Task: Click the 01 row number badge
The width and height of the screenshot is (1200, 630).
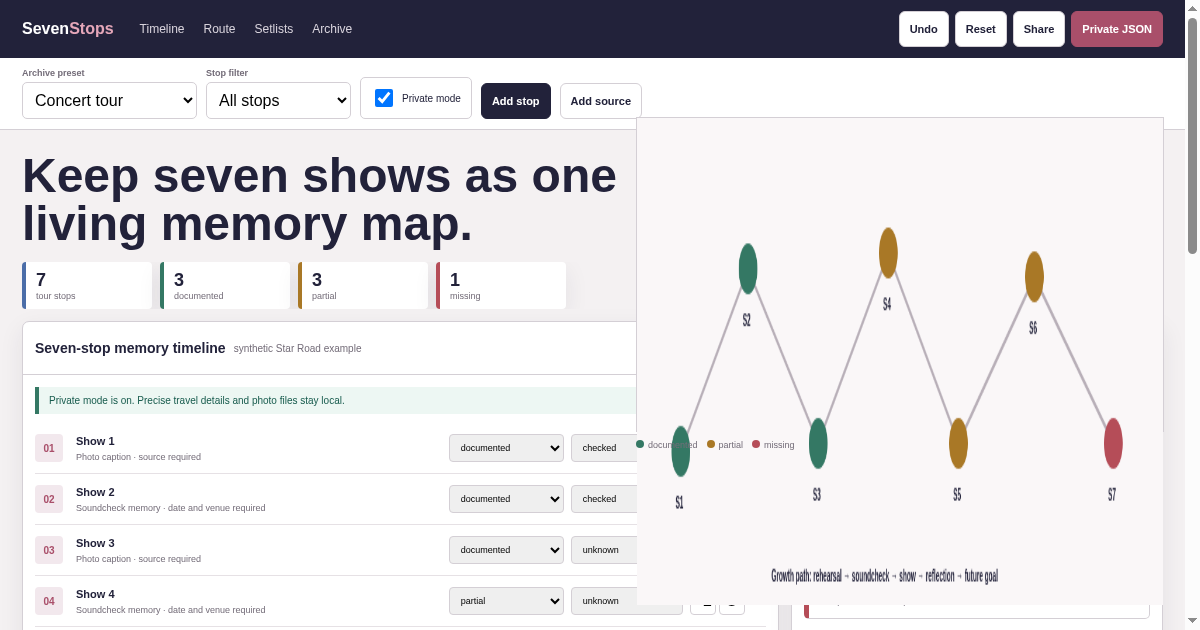Action: [49, 448]
